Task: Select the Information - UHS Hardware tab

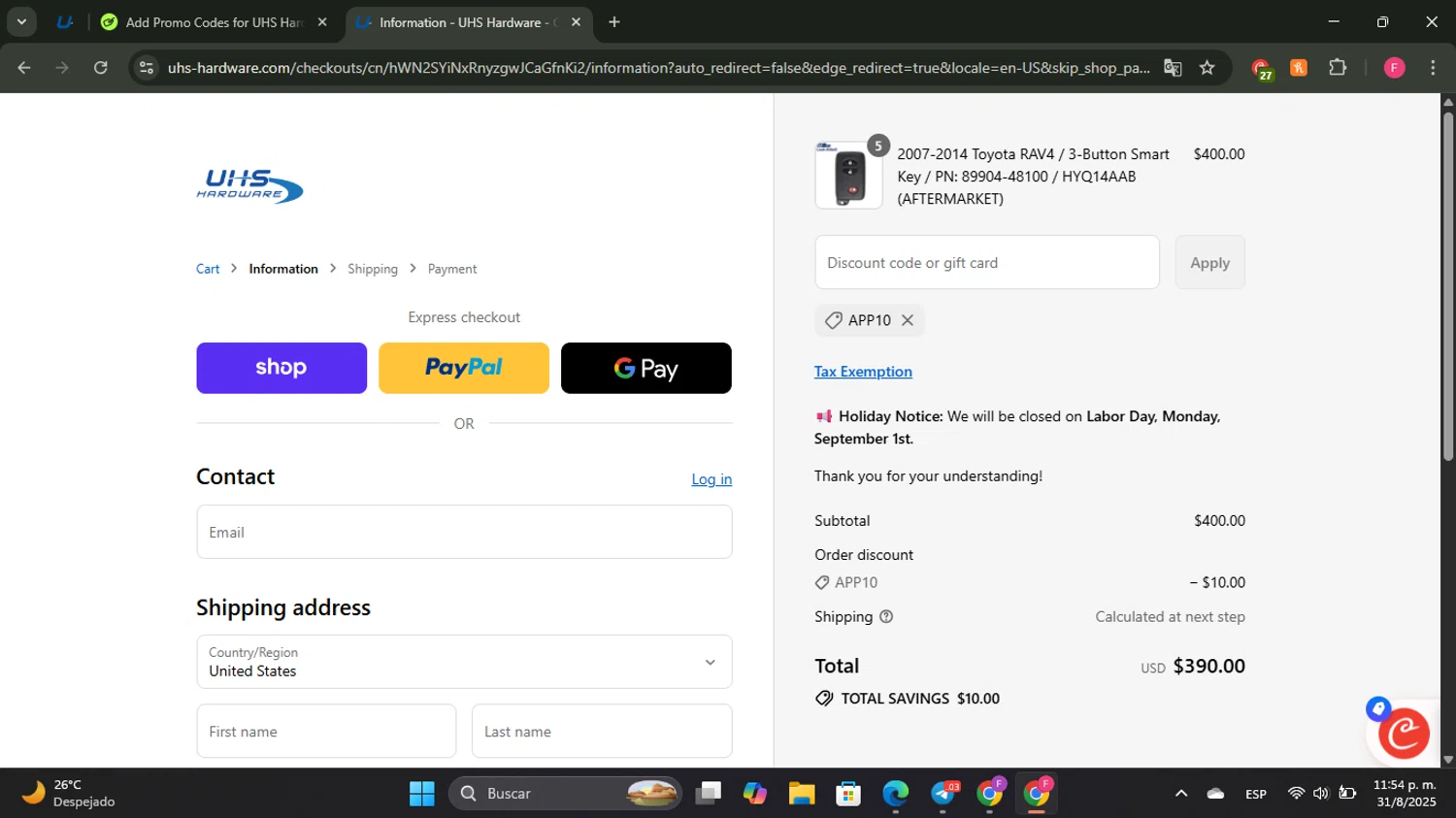Action: [468, 21]
